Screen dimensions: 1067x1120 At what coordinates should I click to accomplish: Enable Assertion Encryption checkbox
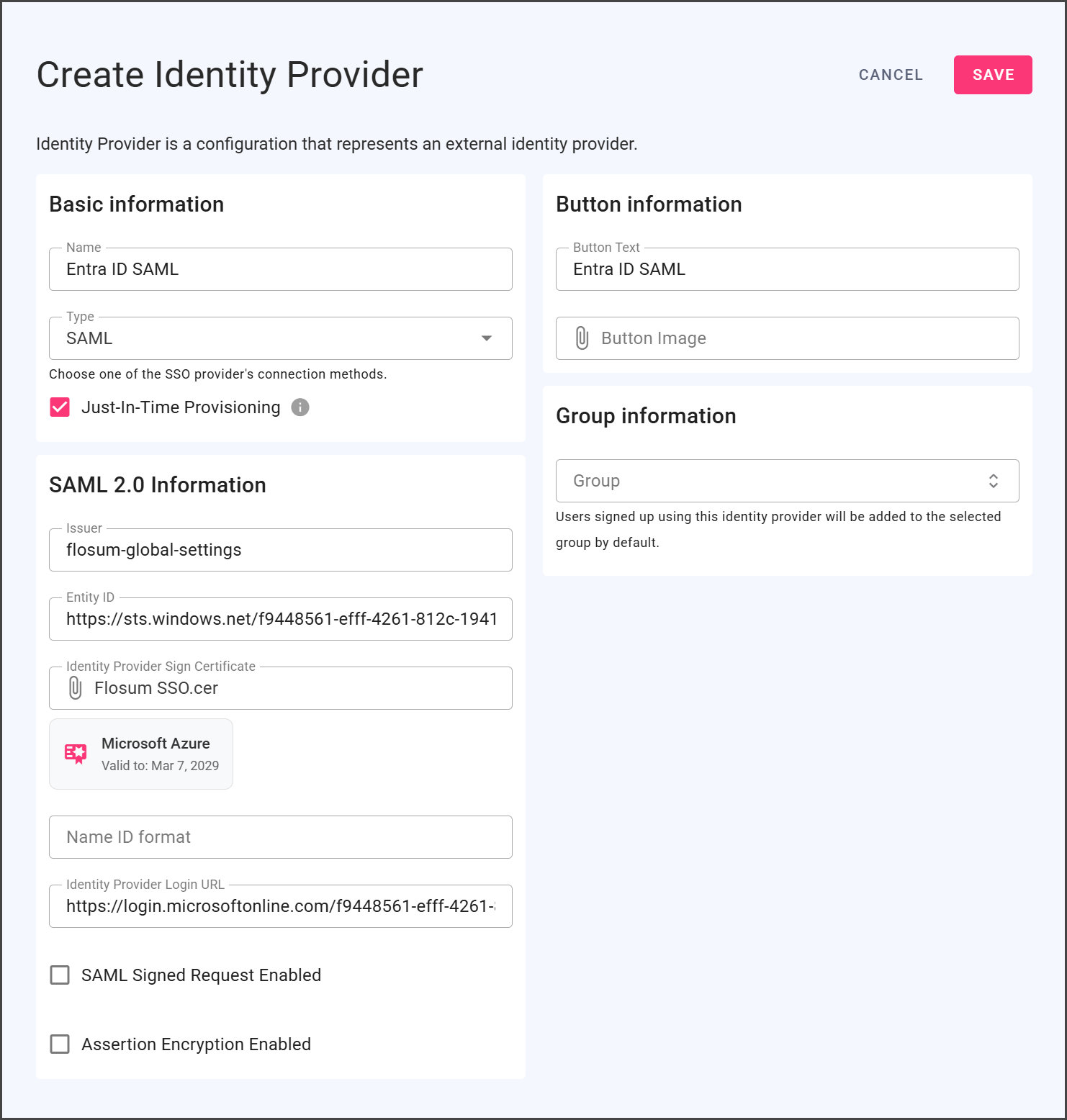tap(60, 1044)
